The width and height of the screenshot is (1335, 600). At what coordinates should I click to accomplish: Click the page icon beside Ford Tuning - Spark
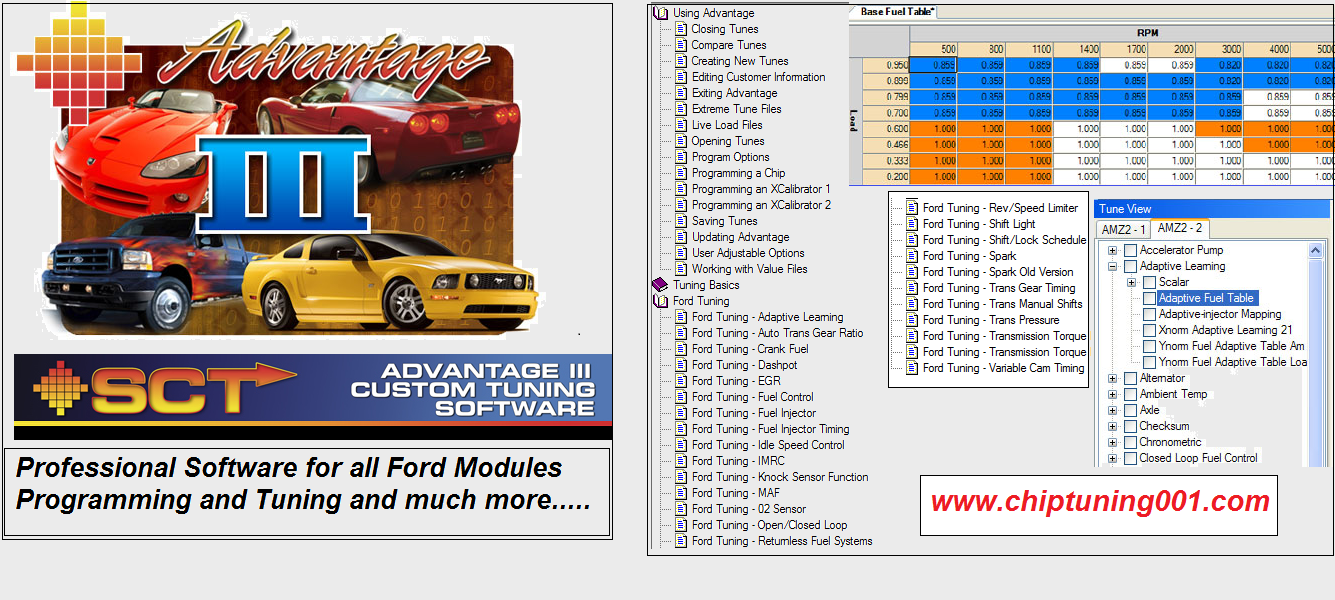point(912,256)
